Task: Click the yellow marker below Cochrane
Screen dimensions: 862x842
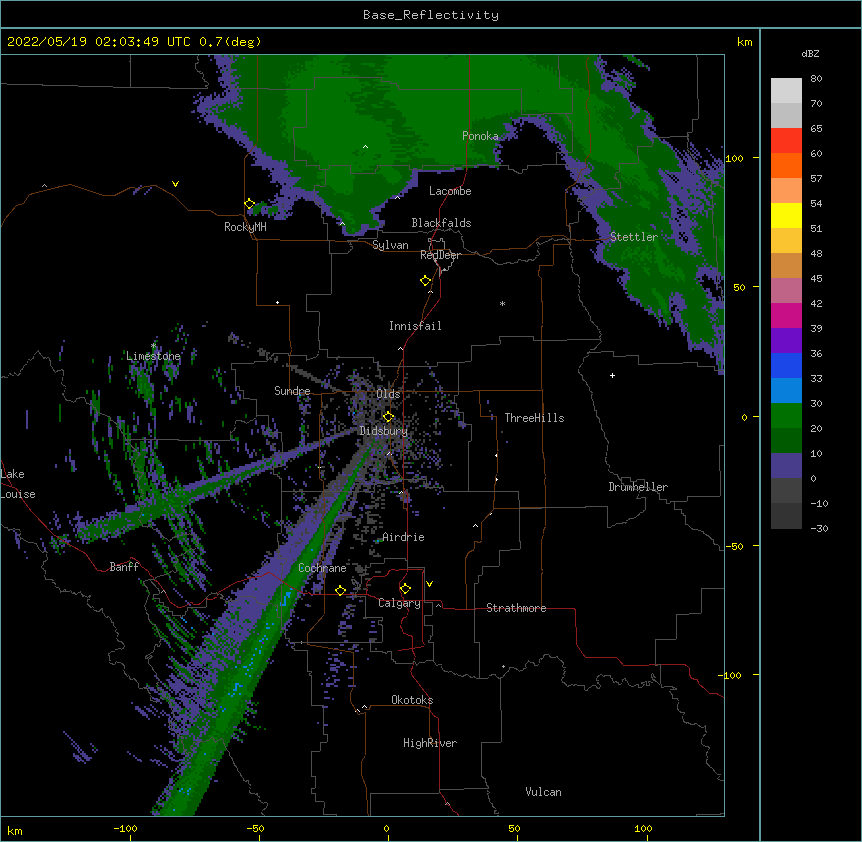Action: [x=340, y=590]
